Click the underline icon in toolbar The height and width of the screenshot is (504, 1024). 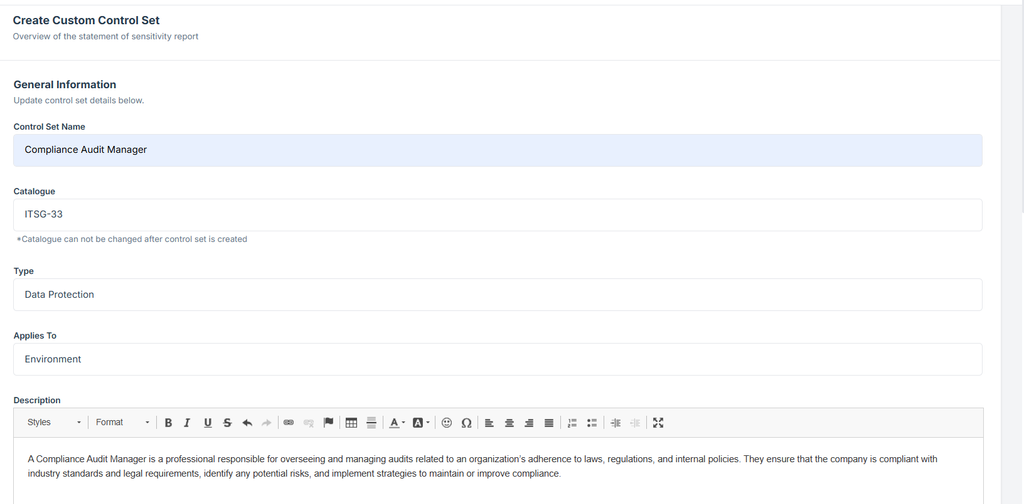click(x=207, y=423)
